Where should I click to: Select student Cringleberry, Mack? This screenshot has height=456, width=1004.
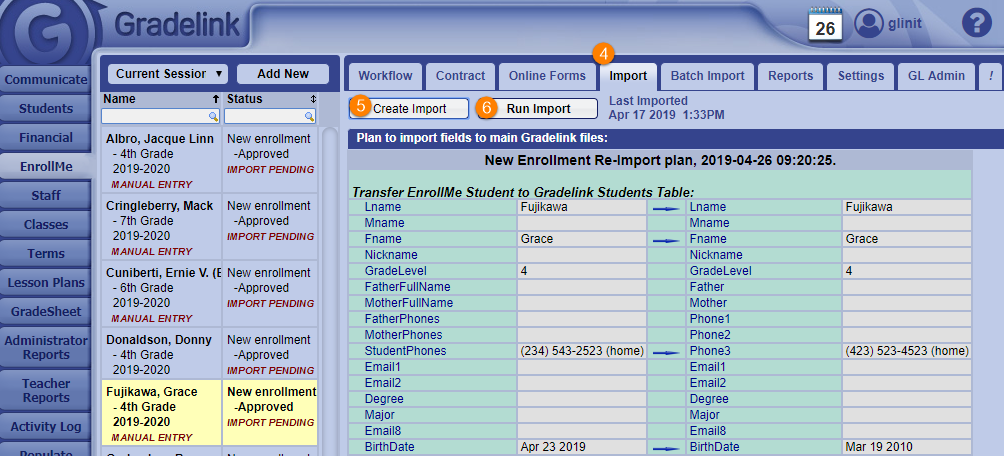[161, 228]
